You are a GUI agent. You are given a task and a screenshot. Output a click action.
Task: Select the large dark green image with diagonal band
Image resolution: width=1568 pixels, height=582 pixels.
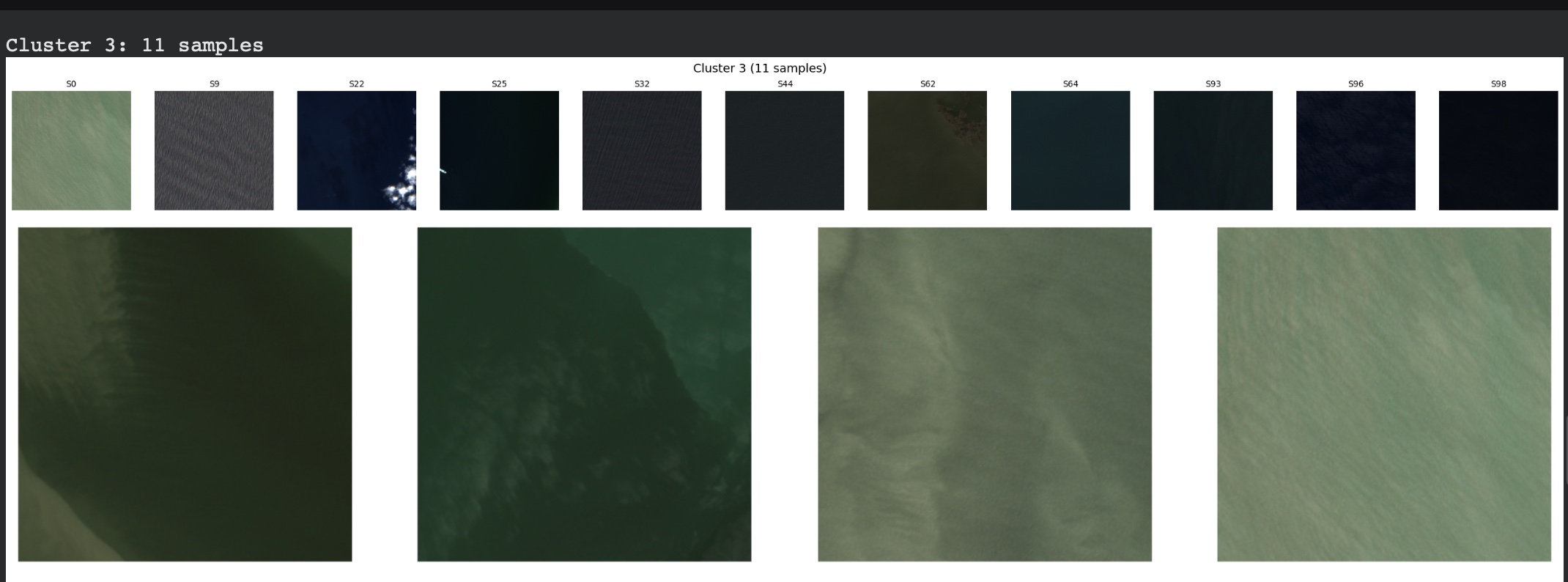point(584,394)
